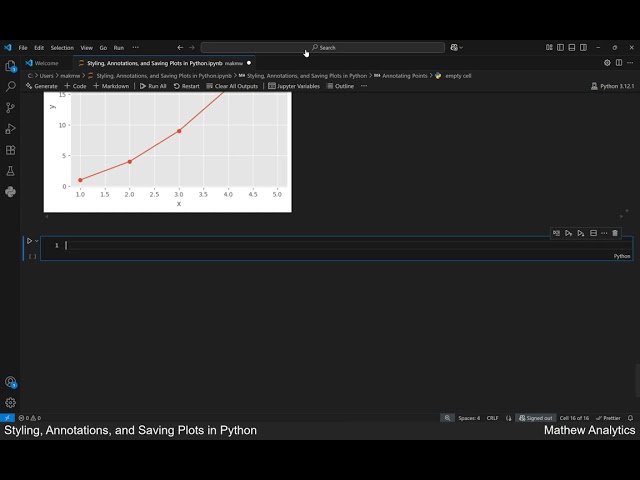Open the cell language picker Python

coord(622,256)
